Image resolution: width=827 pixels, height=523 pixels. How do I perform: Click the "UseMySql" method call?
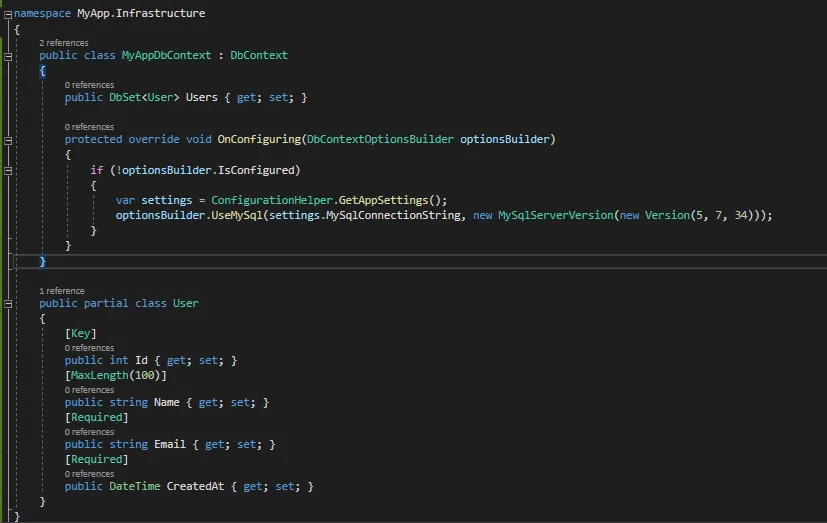(236, 216)
